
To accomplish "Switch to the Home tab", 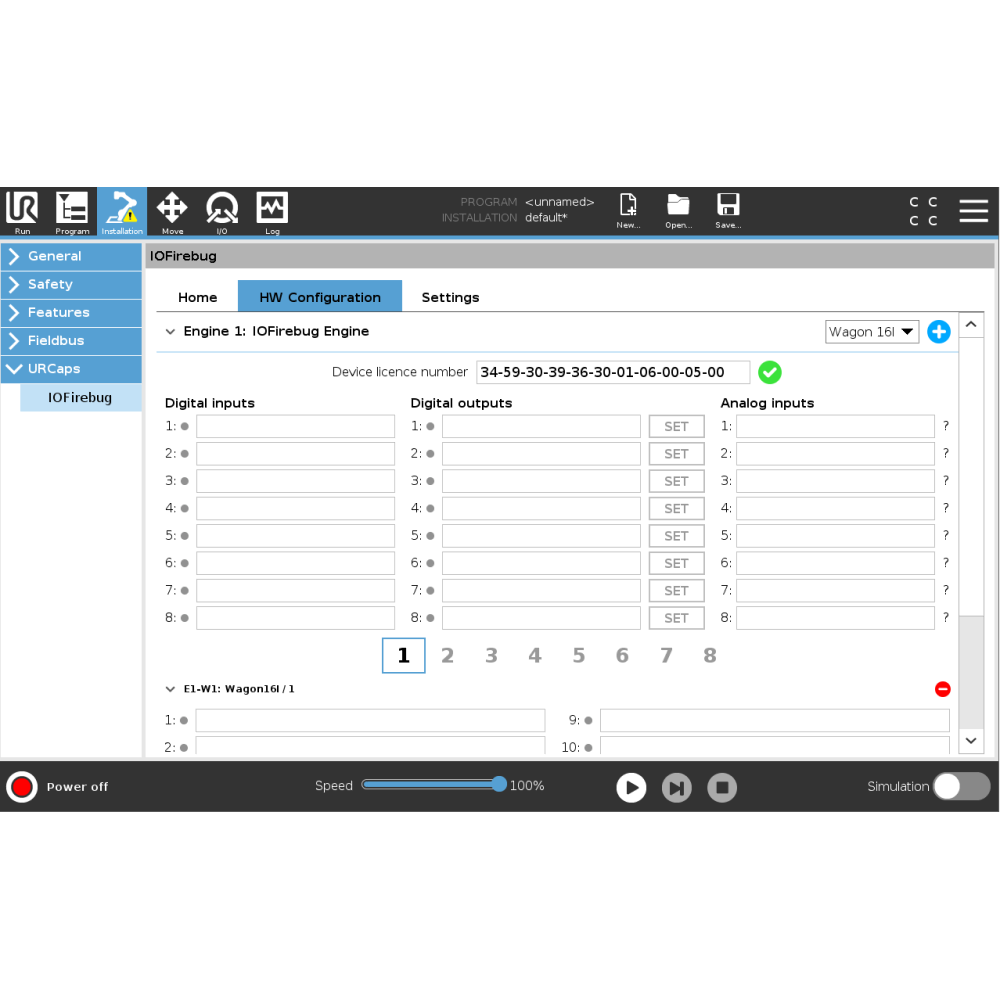I will (197, 297).
